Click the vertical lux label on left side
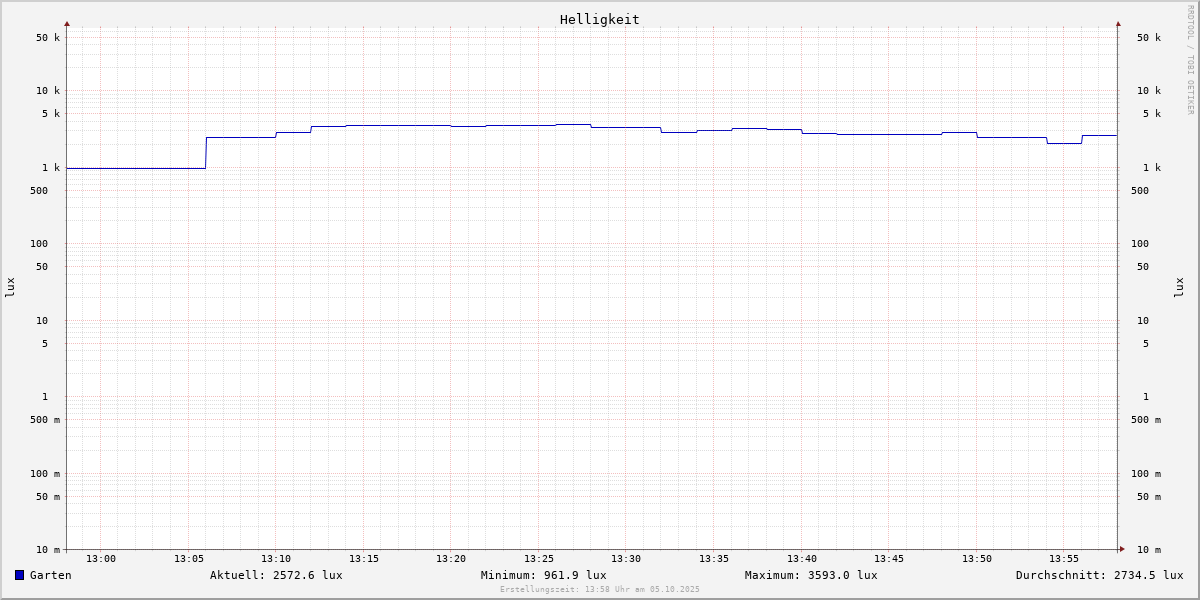The width and height of the screenshot is (1200, 600). 10,287
